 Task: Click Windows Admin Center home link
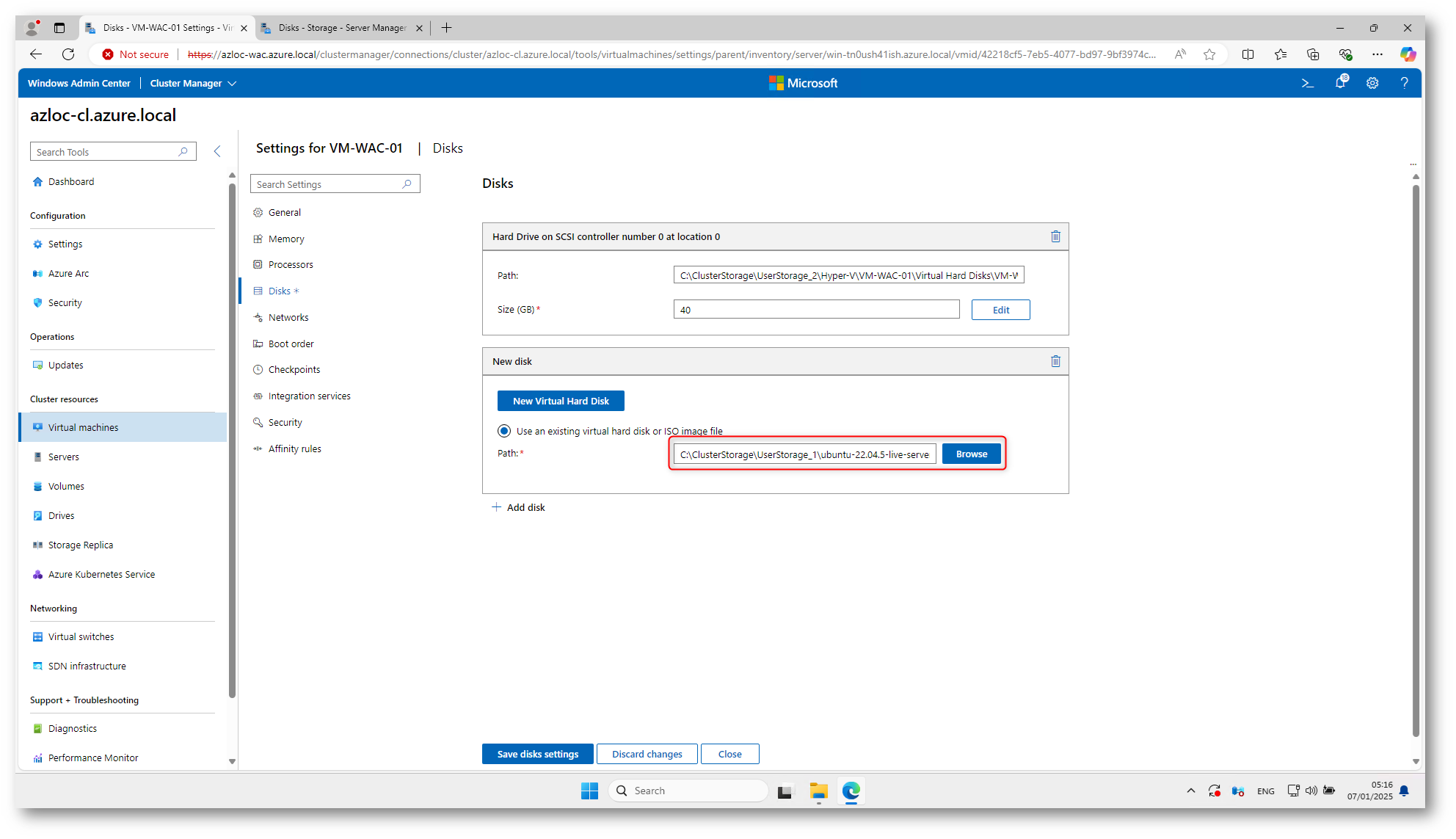tap(79, 83)
